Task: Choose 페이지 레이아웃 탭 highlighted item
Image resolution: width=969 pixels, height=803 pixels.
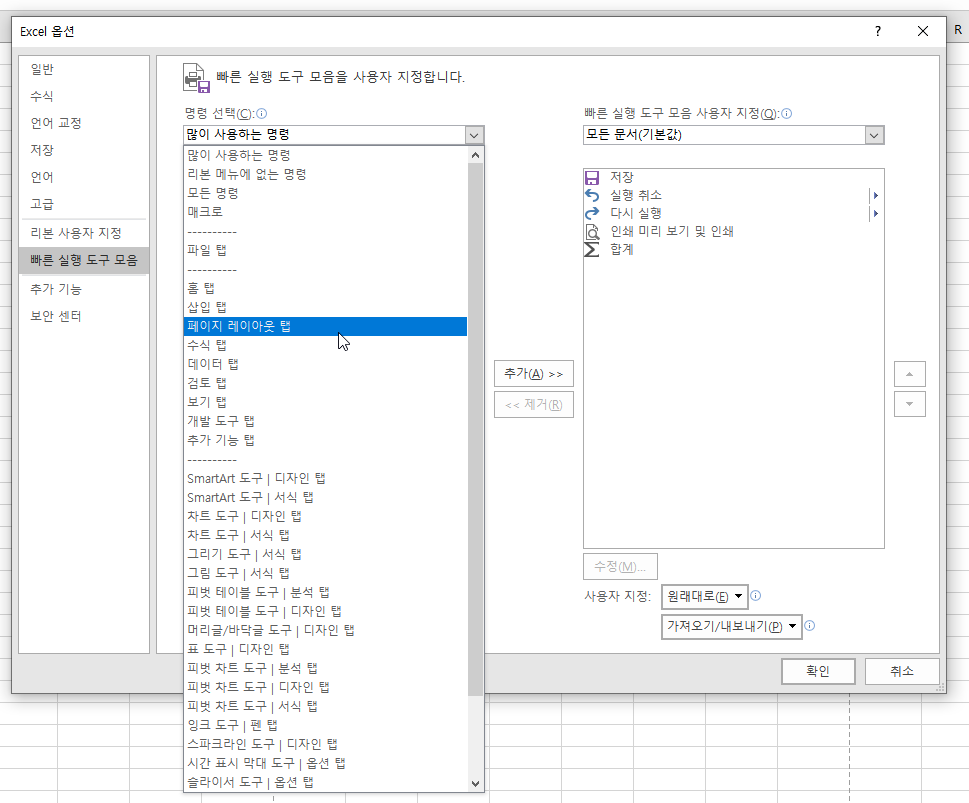Action: pos(325,326)
